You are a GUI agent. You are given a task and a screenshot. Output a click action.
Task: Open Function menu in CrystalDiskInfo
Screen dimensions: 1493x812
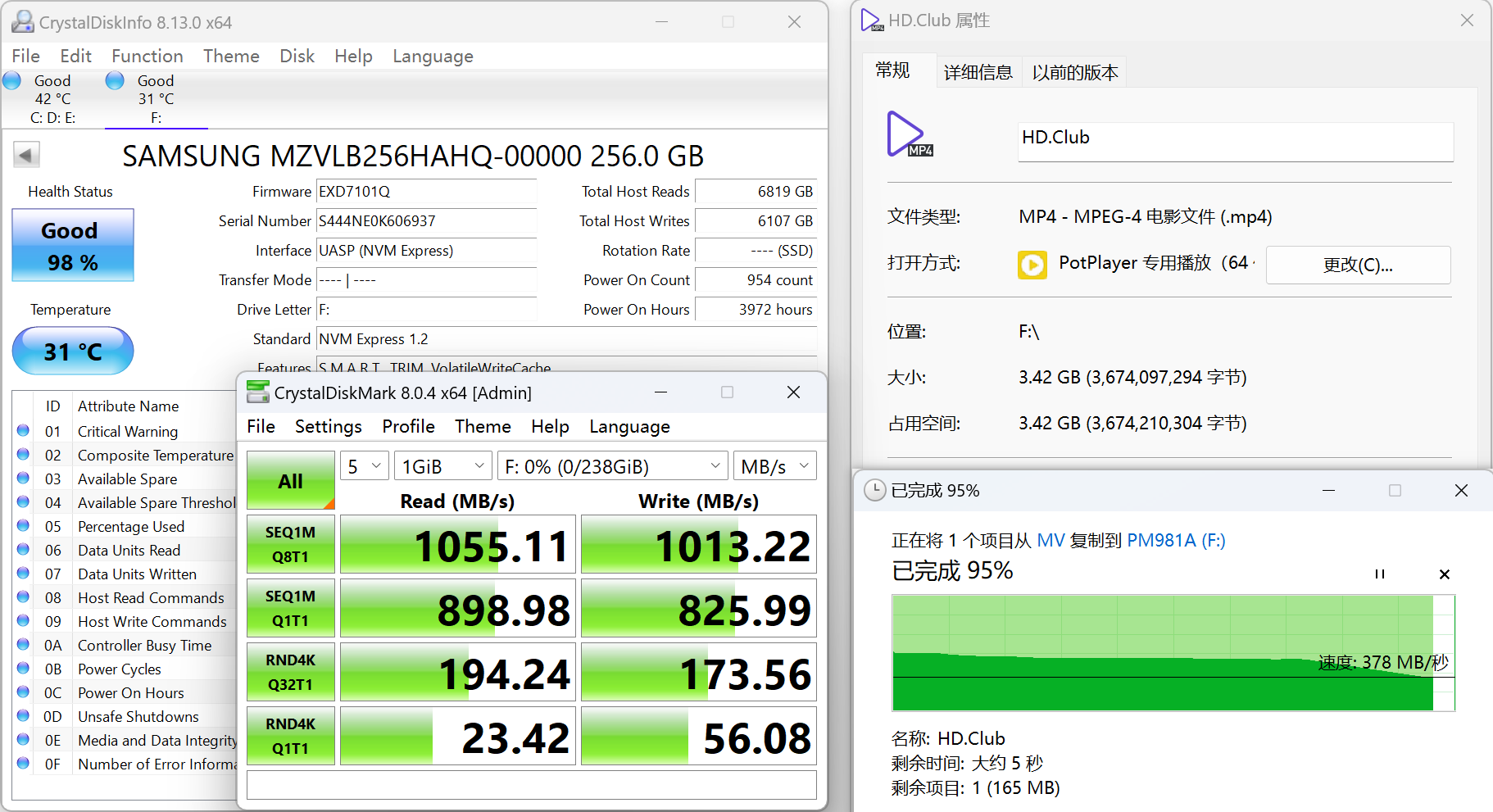pyautogui.click(x=147, y=56)
